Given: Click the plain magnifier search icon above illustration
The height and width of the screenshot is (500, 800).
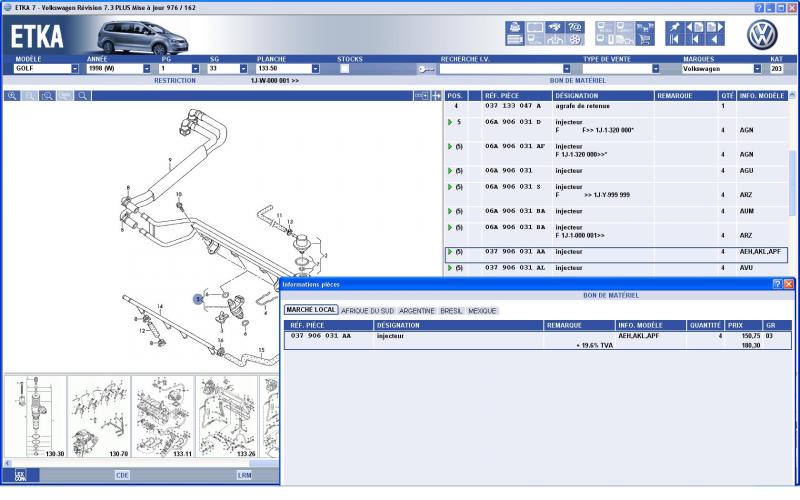Looking at the screenshot, I should 83,96.
